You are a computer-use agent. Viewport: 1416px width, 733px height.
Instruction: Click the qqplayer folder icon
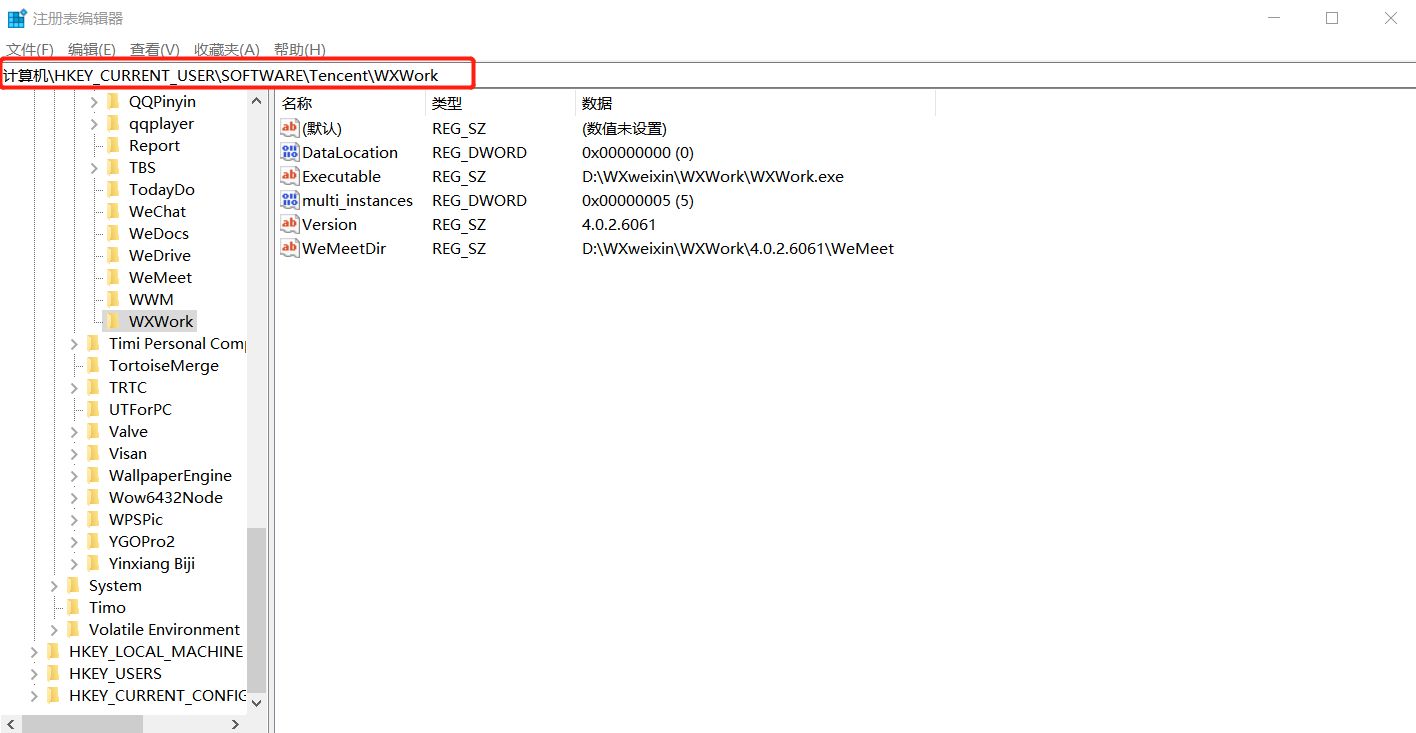[x=113, y=123]
